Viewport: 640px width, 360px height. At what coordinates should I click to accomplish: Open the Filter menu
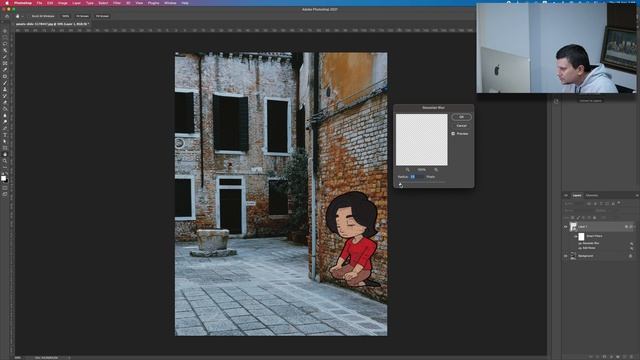tap(117, 3)
